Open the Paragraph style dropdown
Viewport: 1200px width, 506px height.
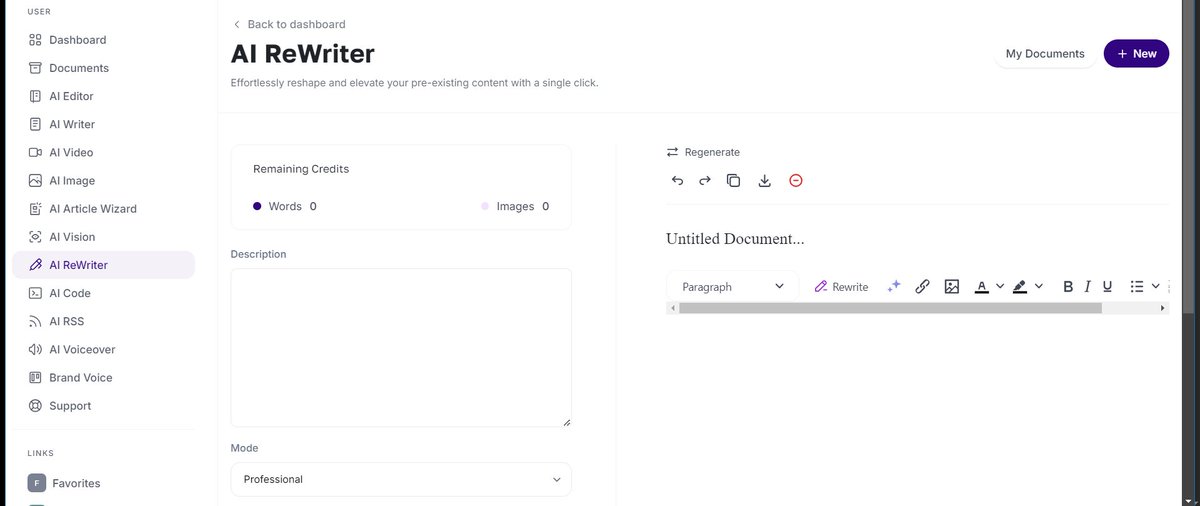tap(732, 286)
